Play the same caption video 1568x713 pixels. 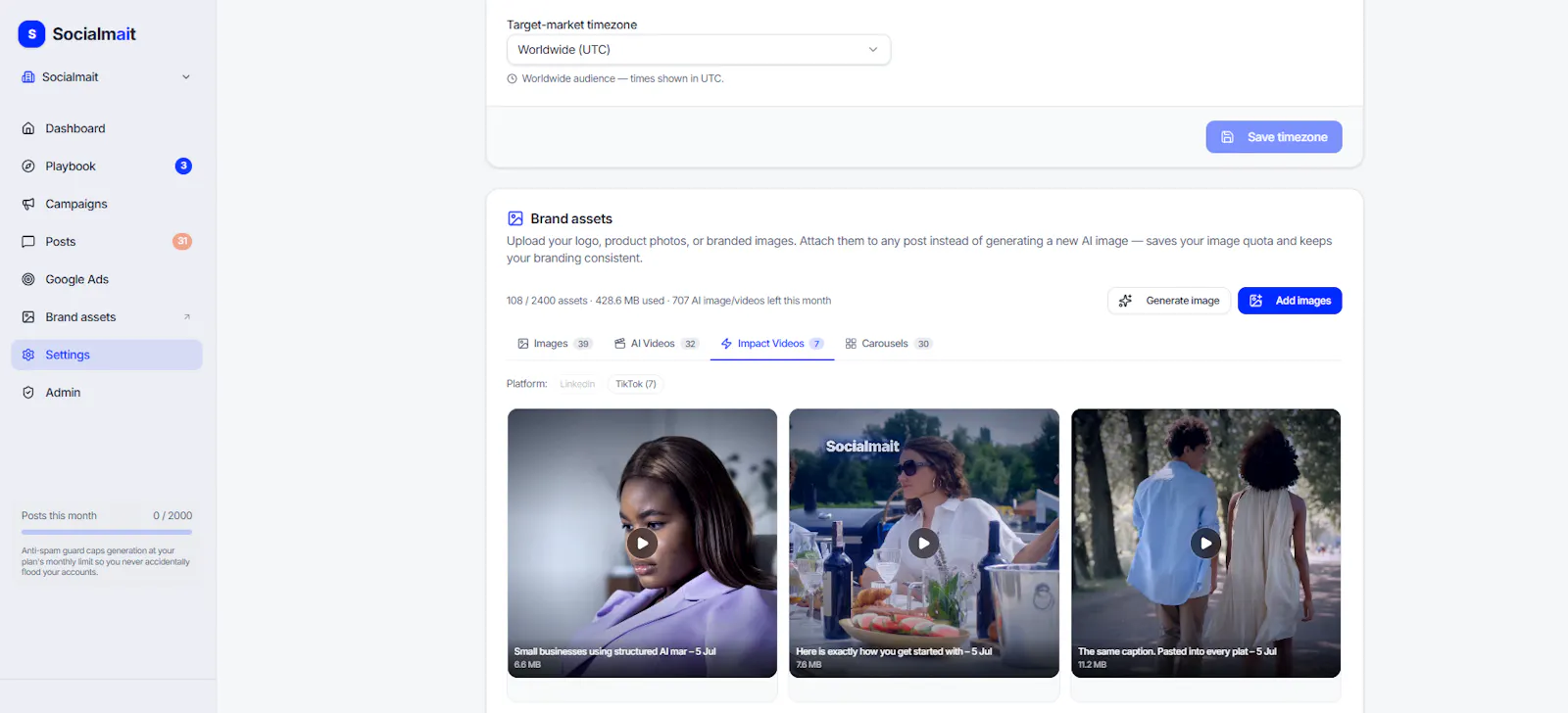(1205, 543)
